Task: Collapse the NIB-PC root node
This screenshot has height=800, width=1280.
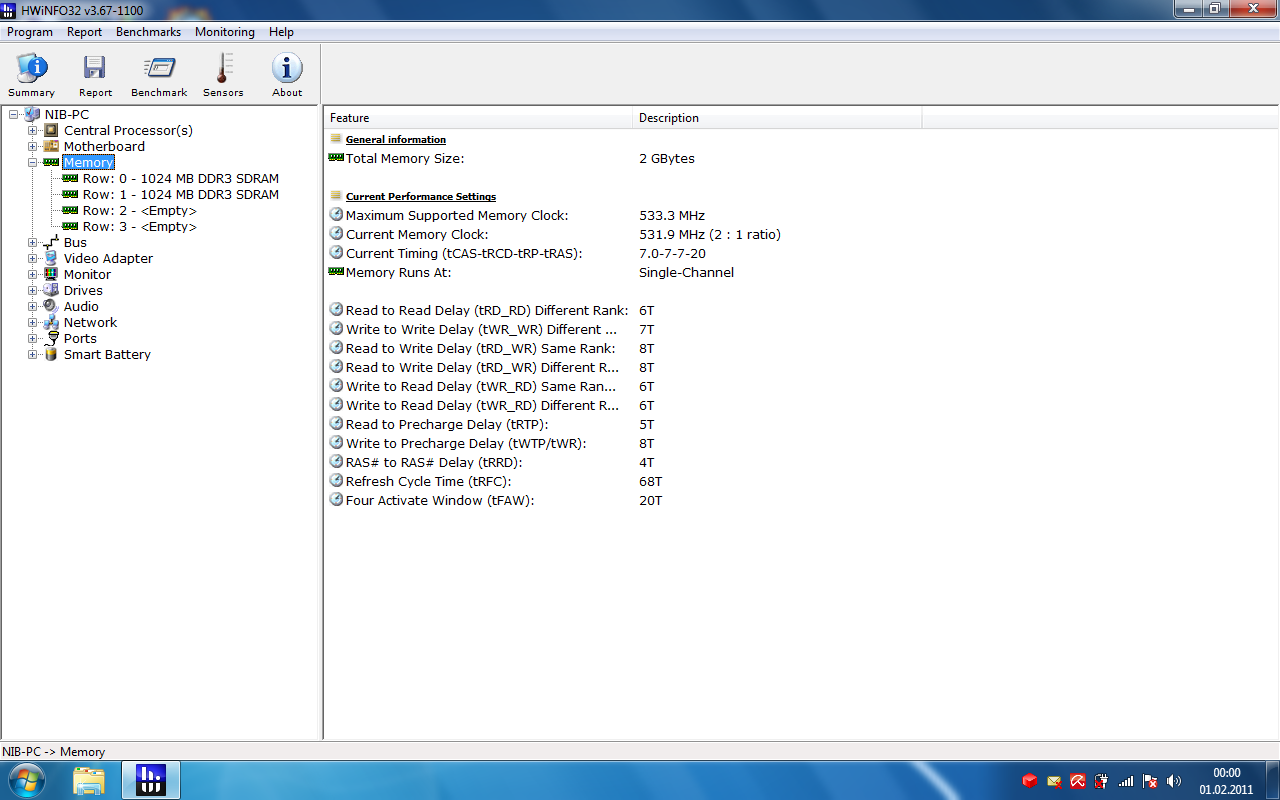Action: click(14, 115)
